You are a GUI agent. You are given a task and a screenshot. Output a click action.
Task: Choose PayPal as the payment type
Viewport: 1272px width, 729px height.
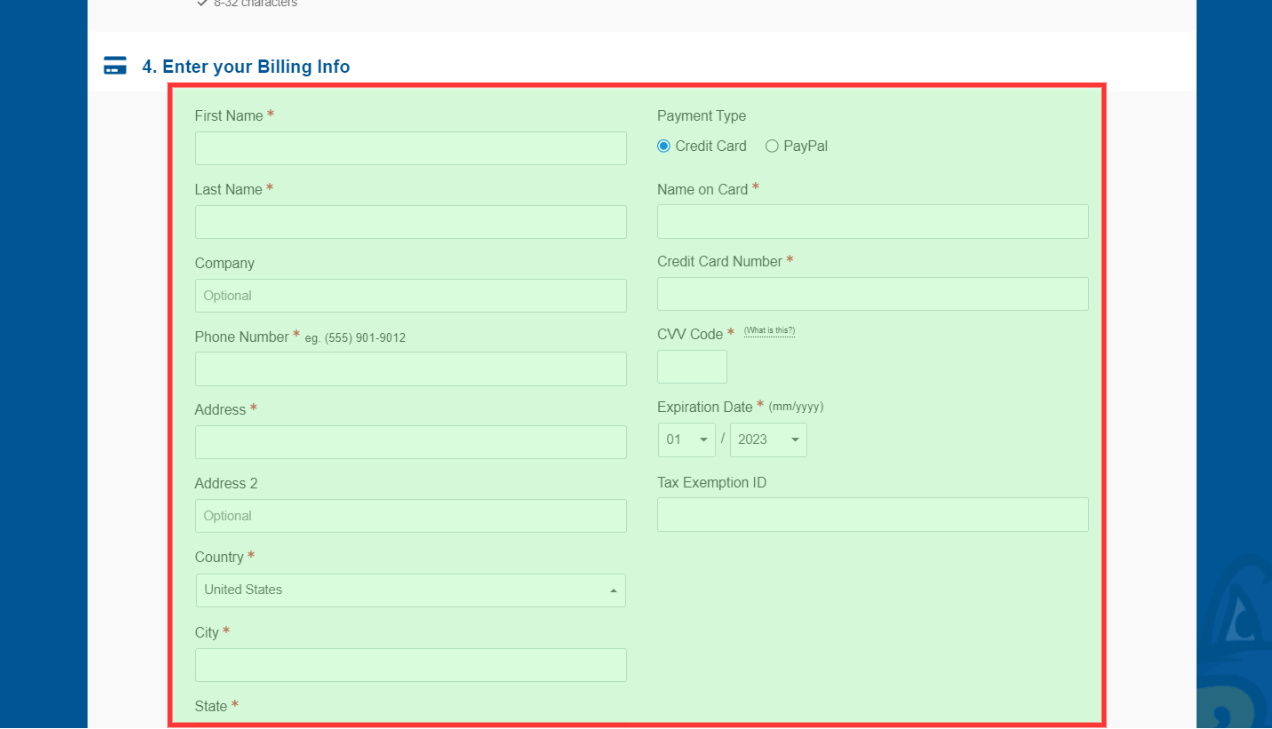pyautogui.click(x=772, y=146)
